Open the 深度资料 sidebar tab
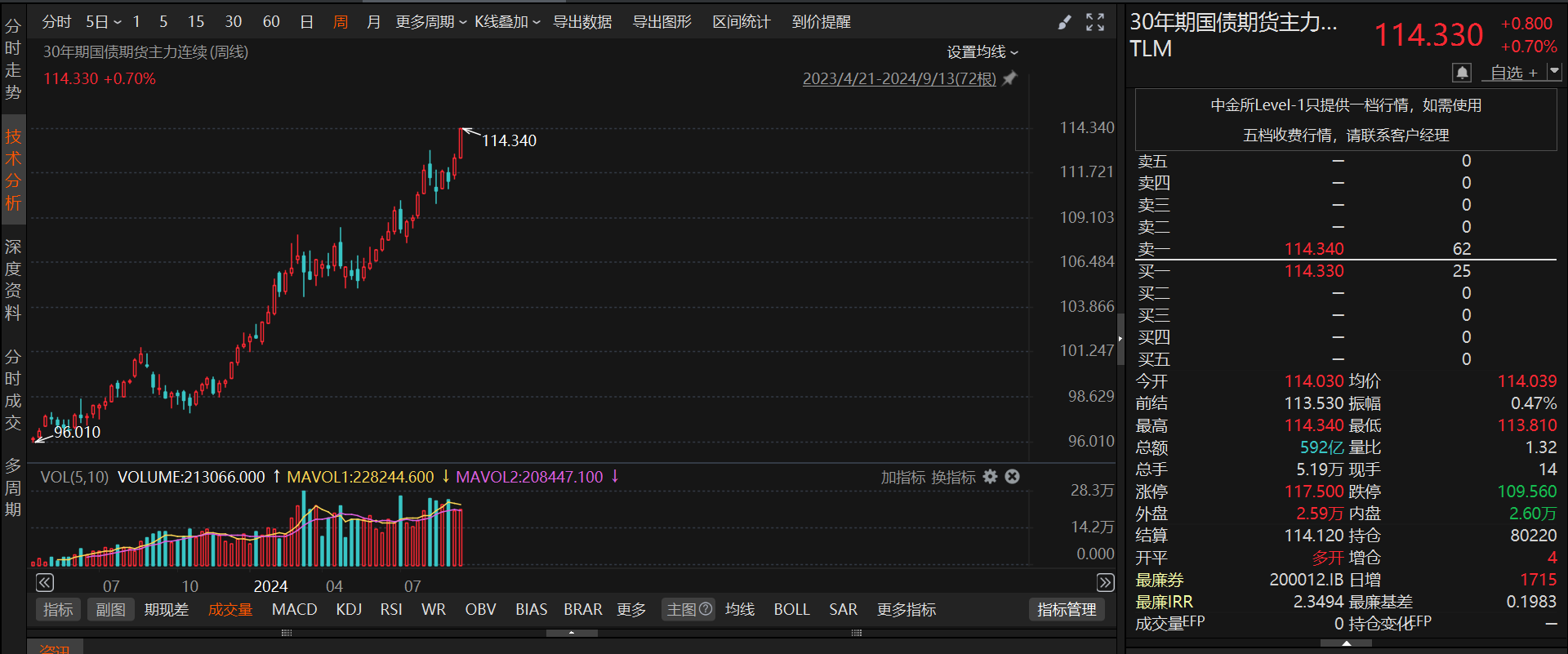This screenshot has height=654, width=1568. (x=13, y=280)
